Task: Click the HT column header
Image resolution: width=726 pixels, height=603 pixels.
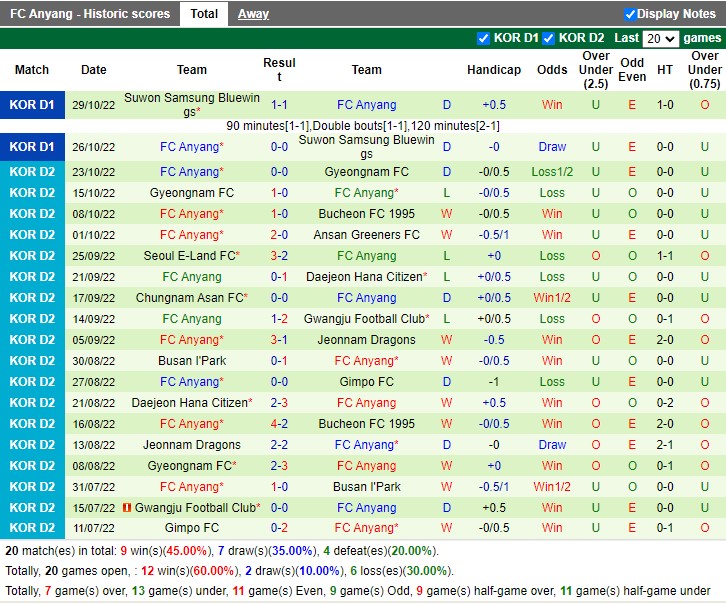Action: point(665,70)
